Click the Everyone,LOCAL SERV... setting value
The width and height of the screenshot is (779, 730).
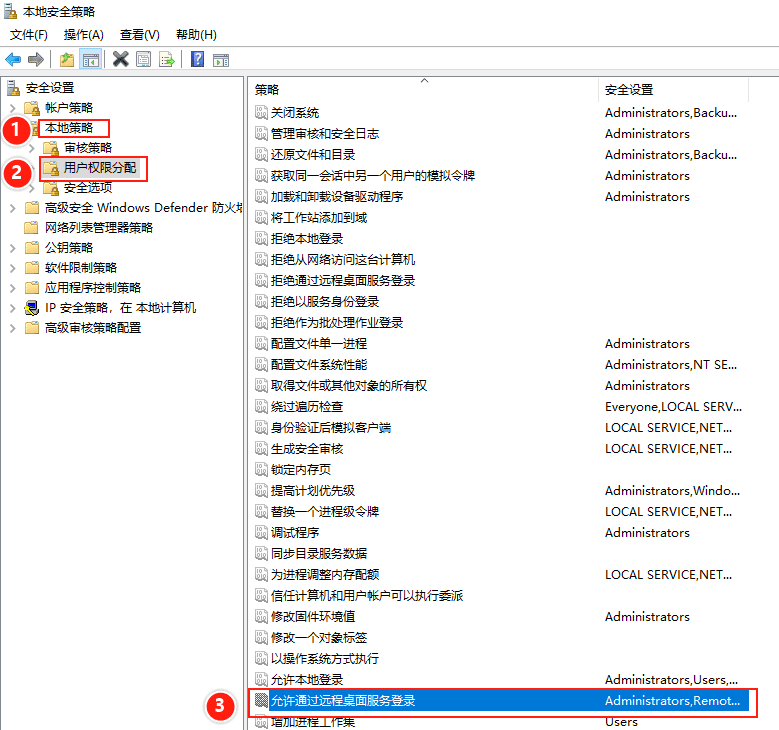point(673,406)
